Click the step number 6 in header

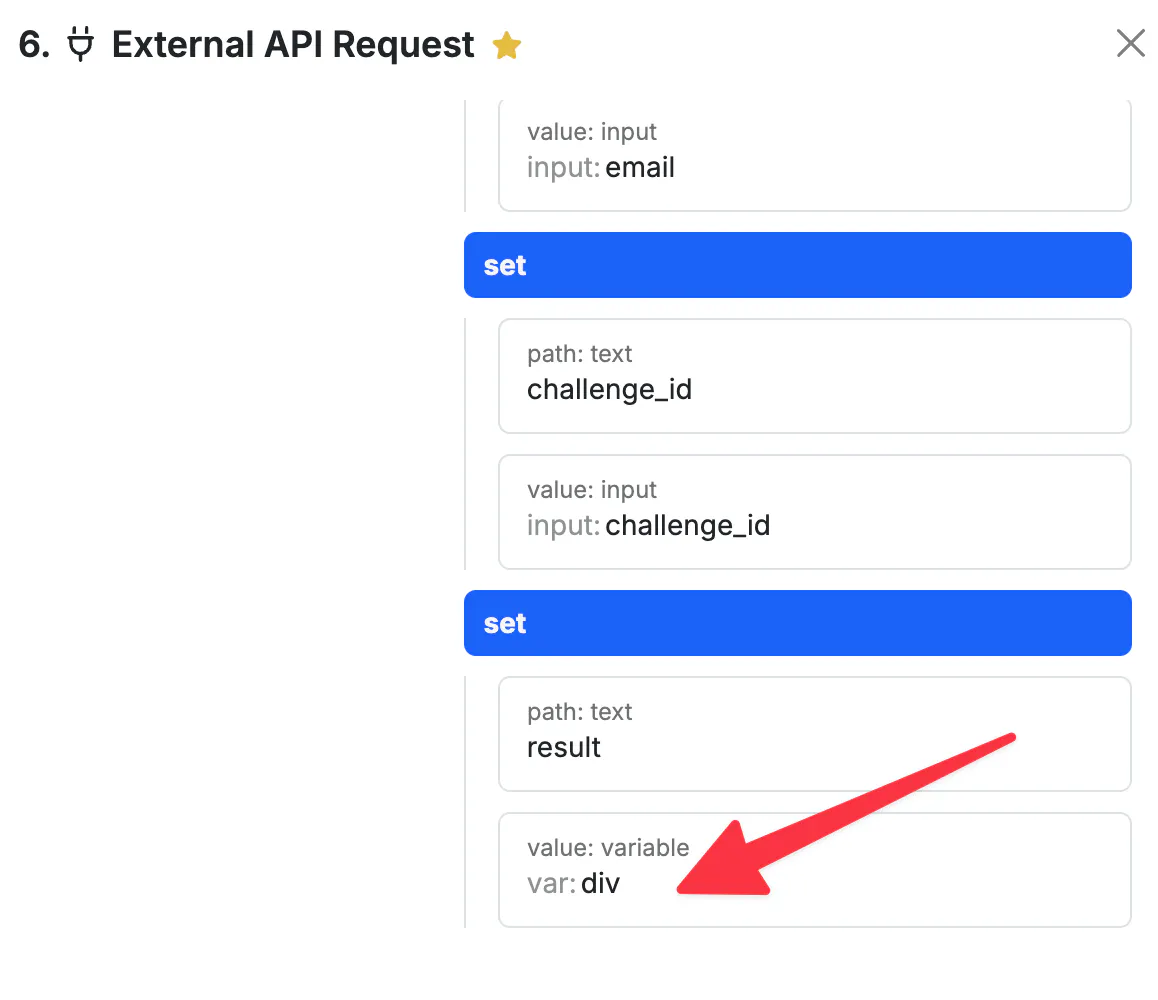[x=33, y=45]
